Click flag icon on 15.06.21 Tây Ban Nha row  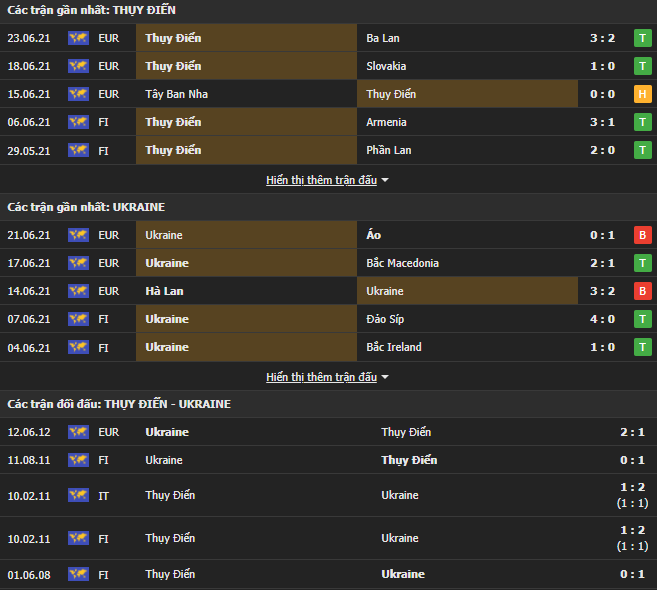pyautogui.click(x=77, y=94)
